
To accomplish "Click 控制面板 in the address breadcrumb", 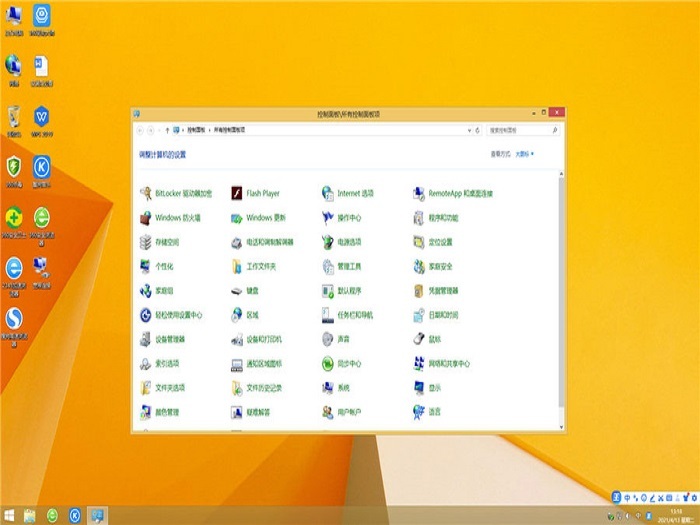I will (x=196, y=131).
